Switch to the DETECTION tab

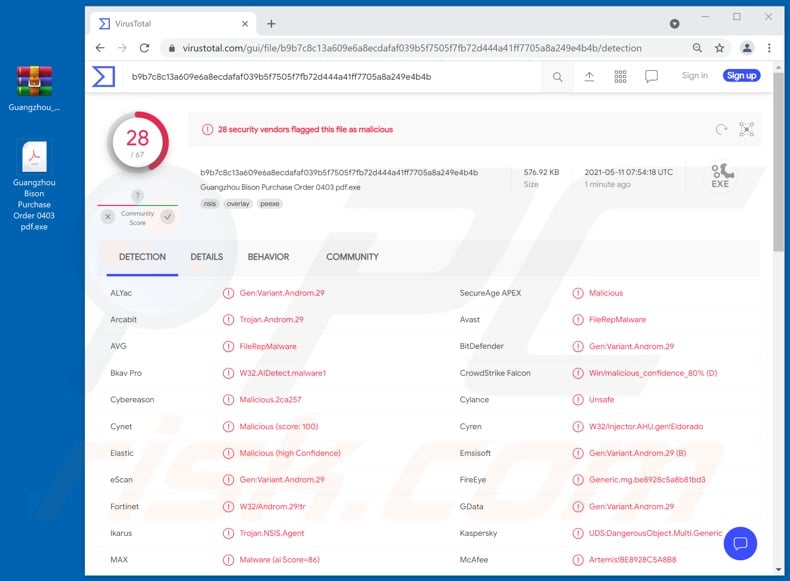coord(142,257)
